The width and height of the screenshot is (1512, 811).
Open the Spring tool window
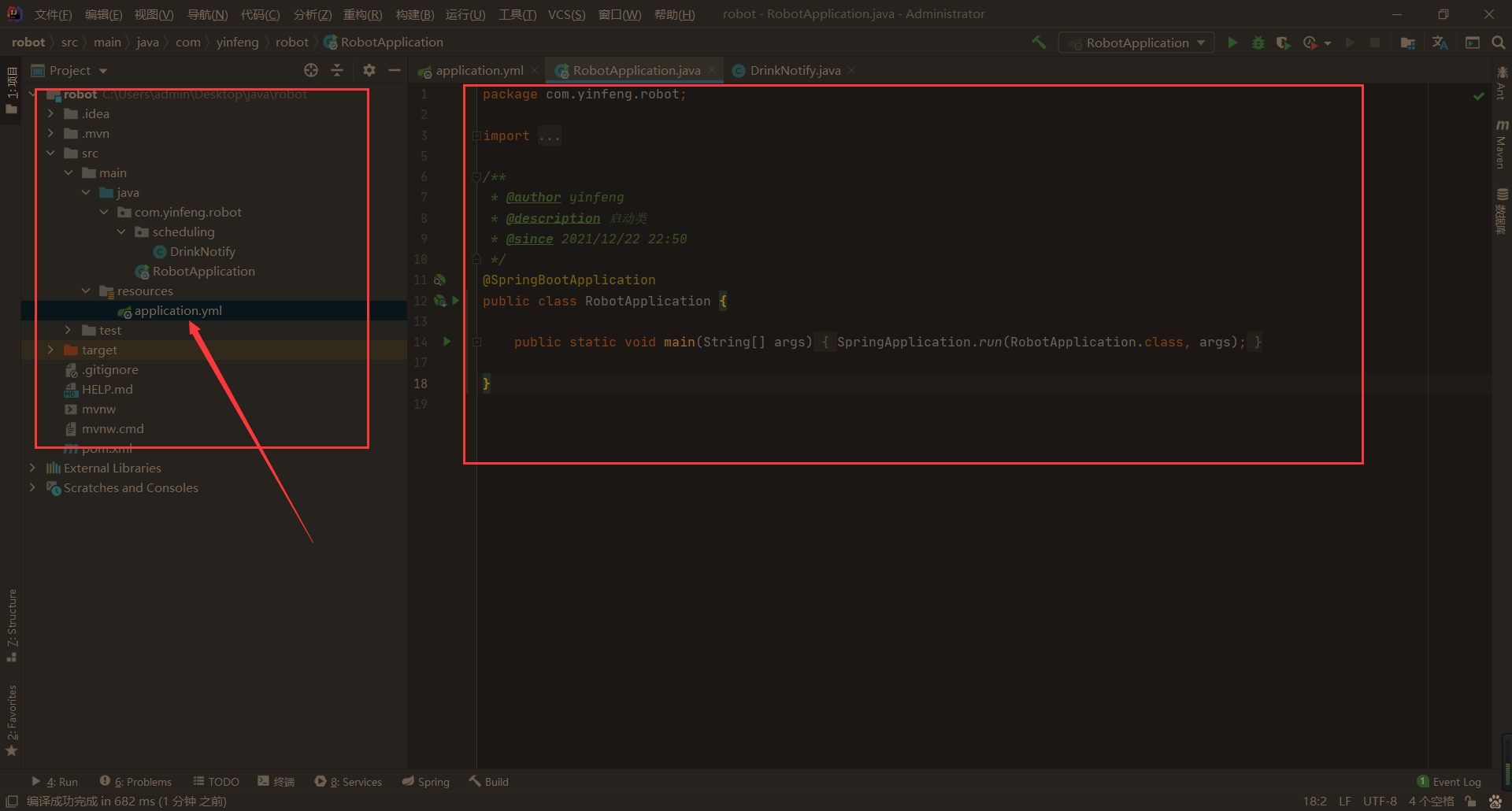click(425, 781)
